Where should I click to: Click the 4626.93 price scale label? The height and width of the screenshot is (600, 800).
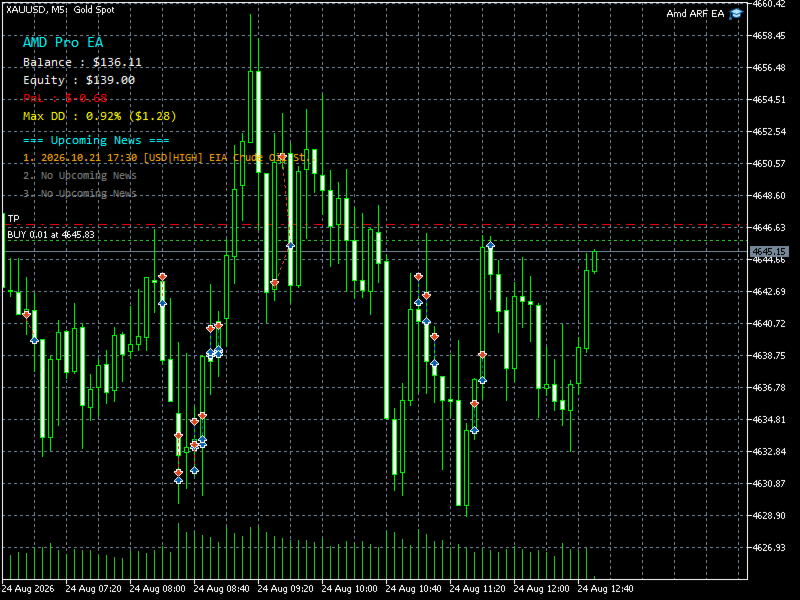point(769,547)
